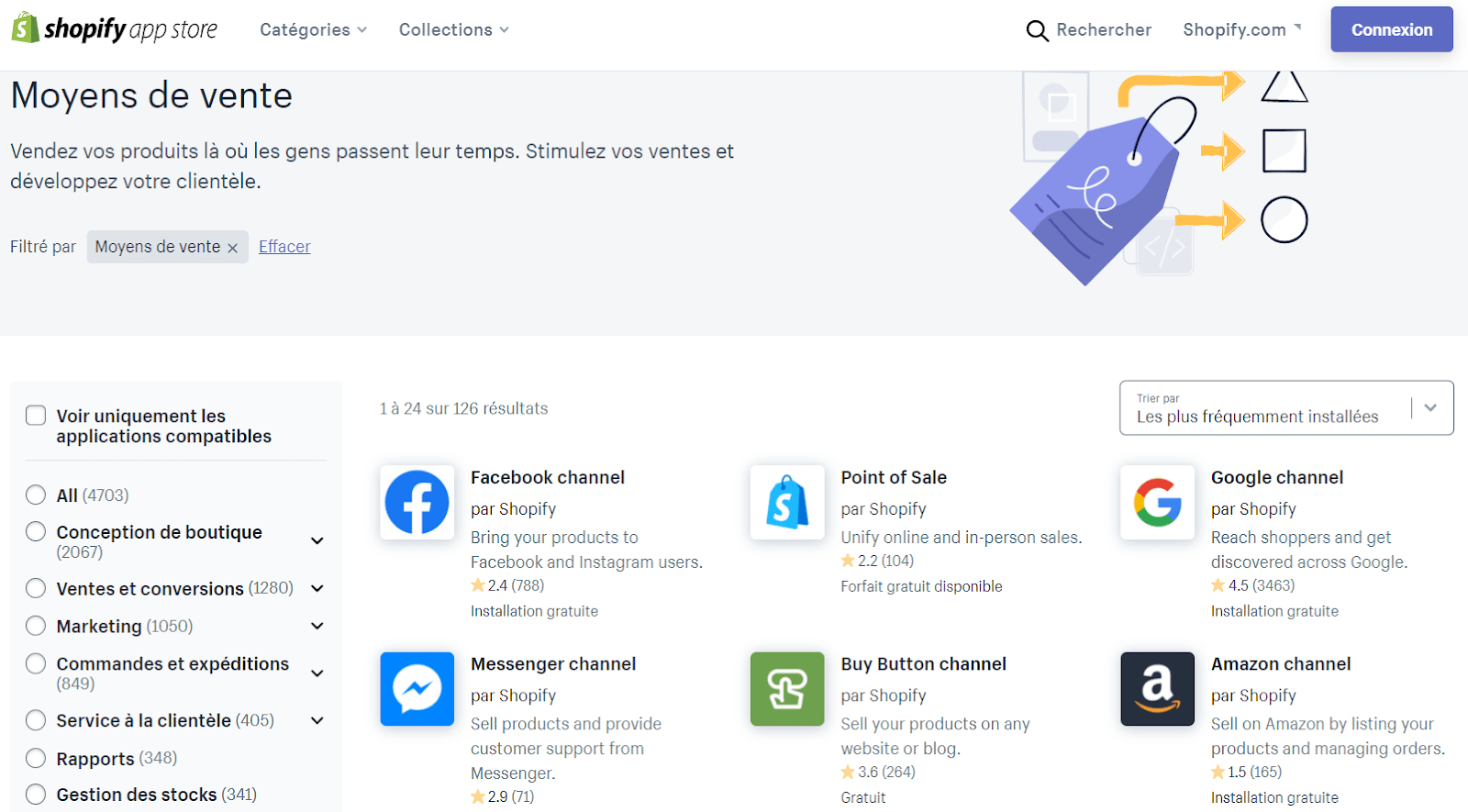Open the Collections menu
Viewport: 1468px width, 812px height.
pos(454,29)
